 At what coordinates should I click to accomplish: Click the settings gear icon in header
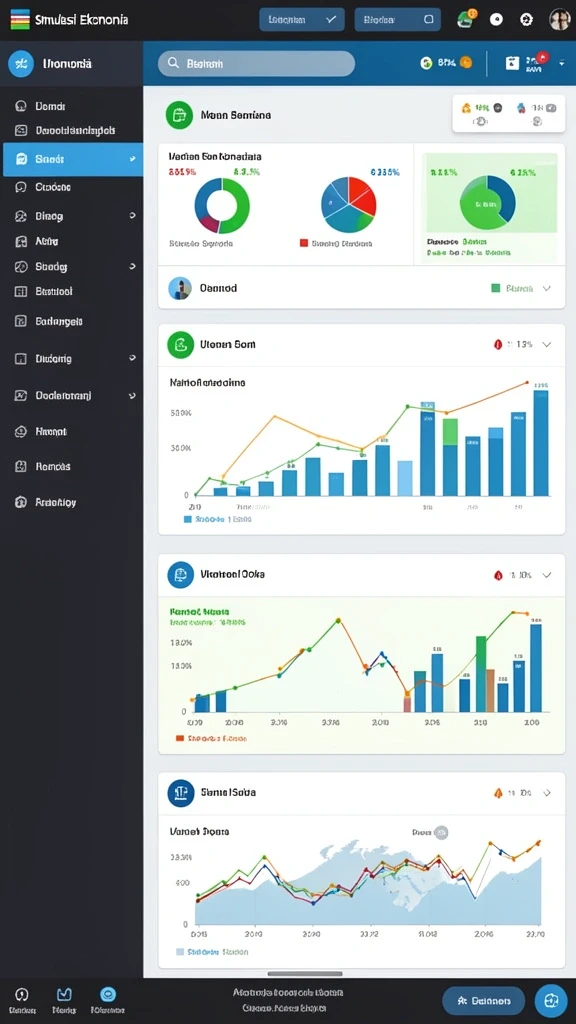526,20
